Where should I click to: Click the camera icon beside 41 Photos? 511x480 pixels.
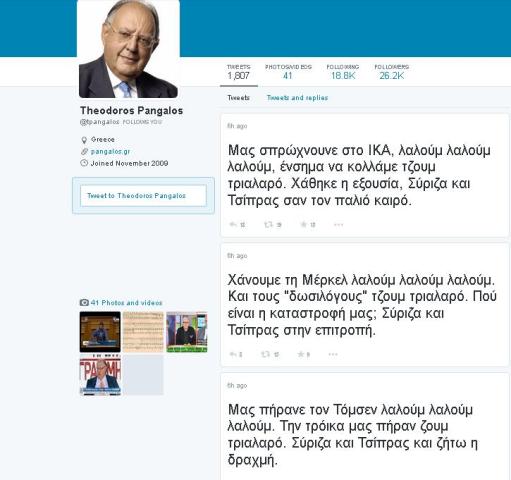click(84, 303)
